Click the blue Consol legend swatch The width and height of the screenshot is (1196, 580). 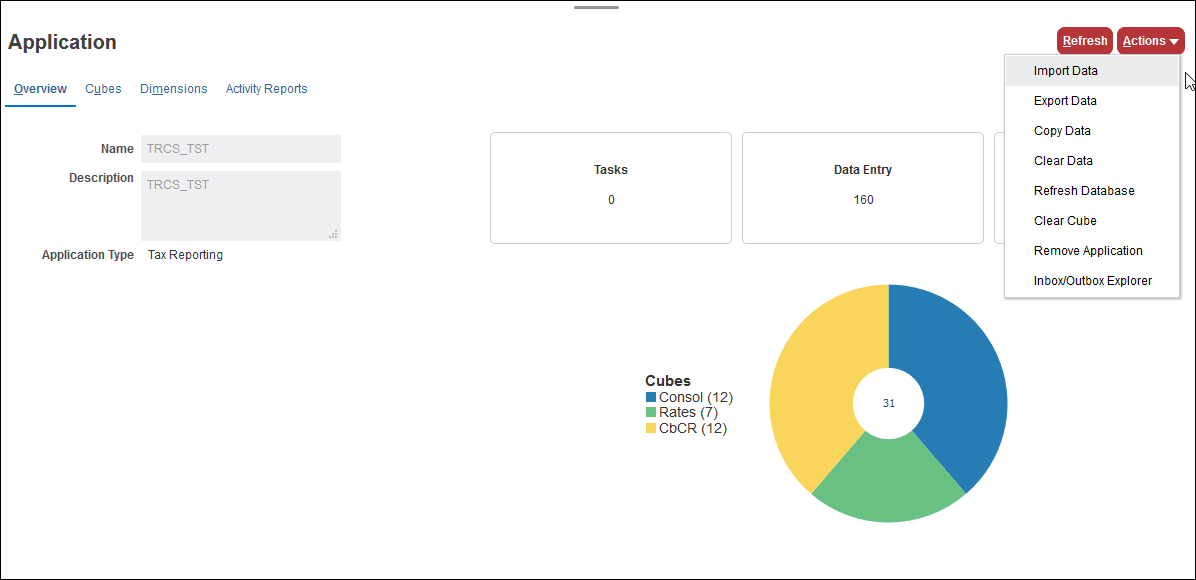click(649, 397)
